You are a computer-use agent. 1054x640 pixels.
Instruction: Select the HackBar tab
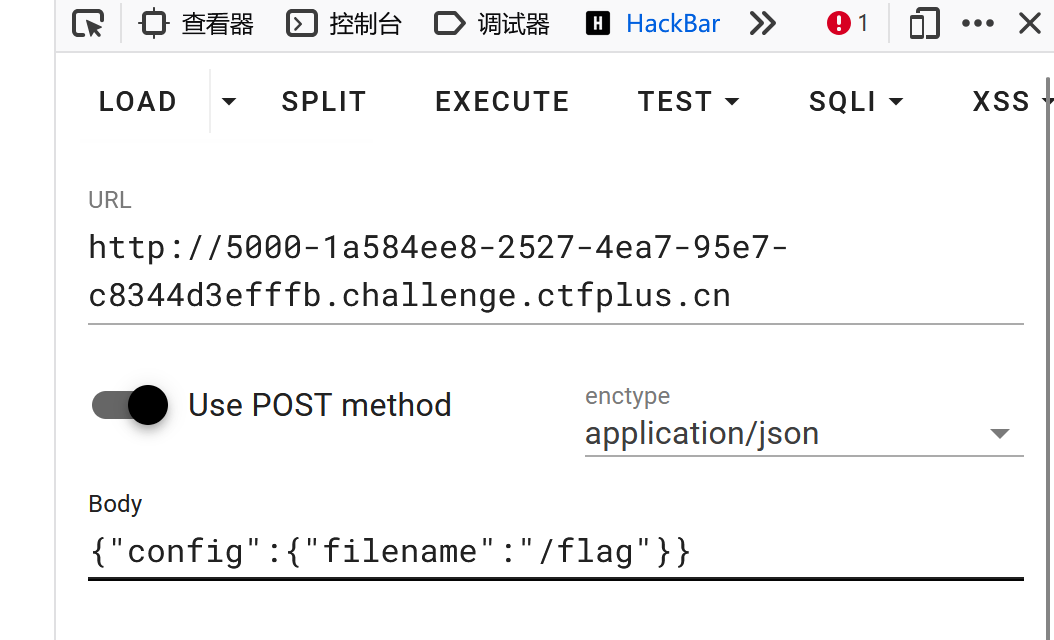(x=653, y=24)
